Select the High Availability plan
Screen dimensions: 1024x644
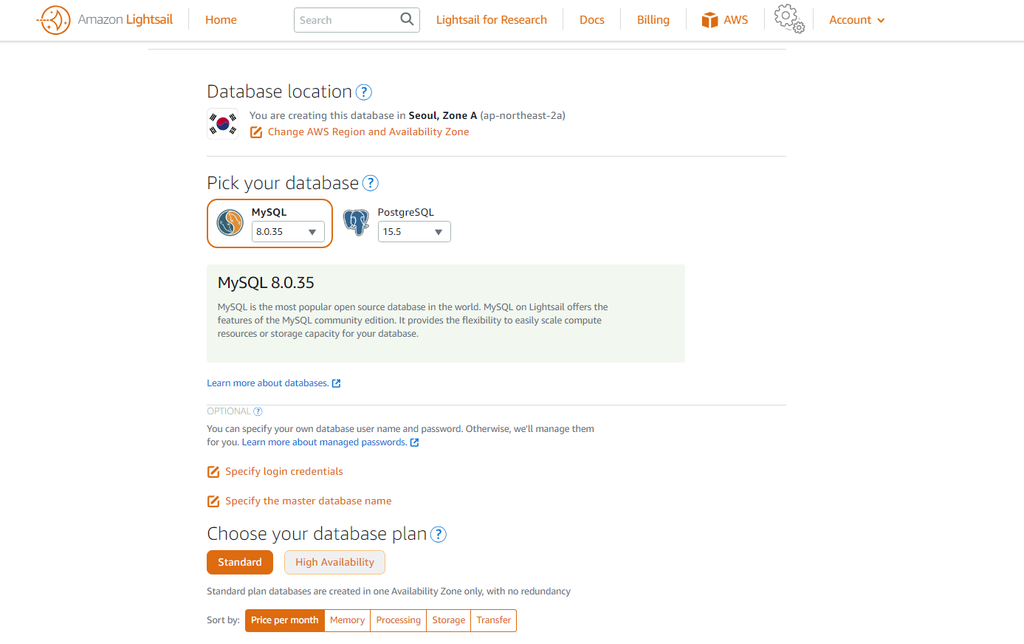[334, 562]
